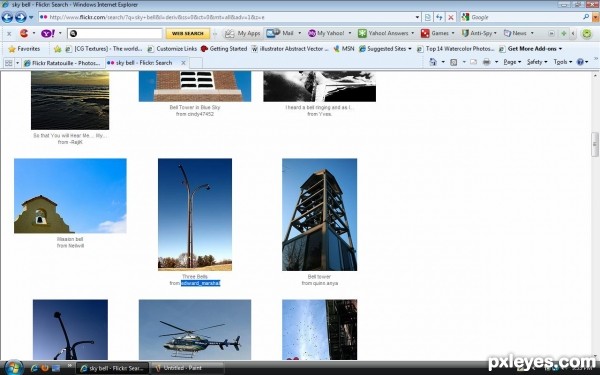Click the Yahoo toolbar search input field
This screenshot has width=600, height=375.
pyautogui.click(x=115, y=33)
